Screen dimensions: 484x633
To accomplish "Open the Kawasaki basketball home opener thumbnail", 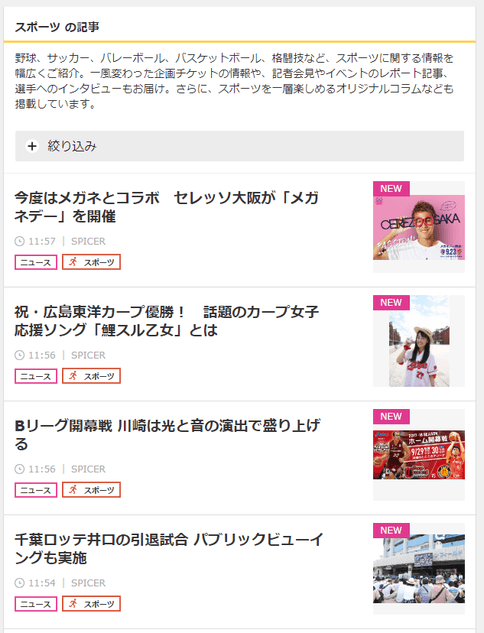I will click(x=419, y=455).
